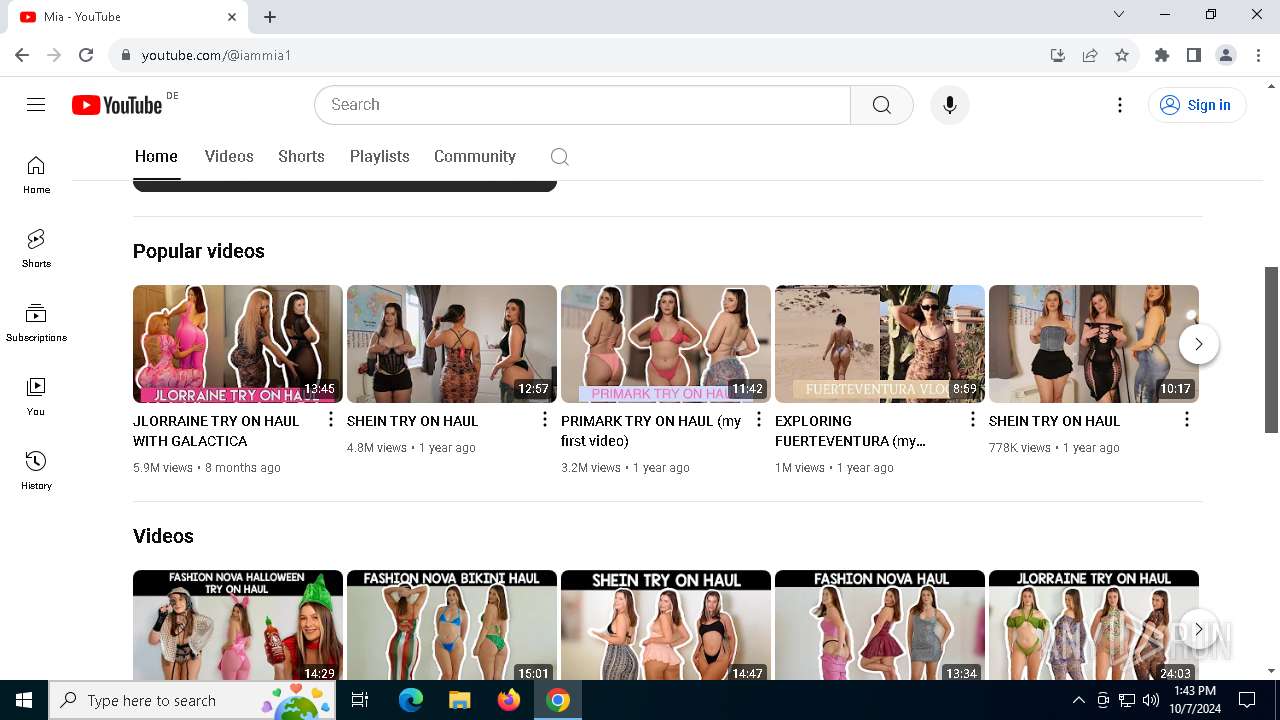
Task: Open File Explorer from taskbar
Action: coord(460,700)
